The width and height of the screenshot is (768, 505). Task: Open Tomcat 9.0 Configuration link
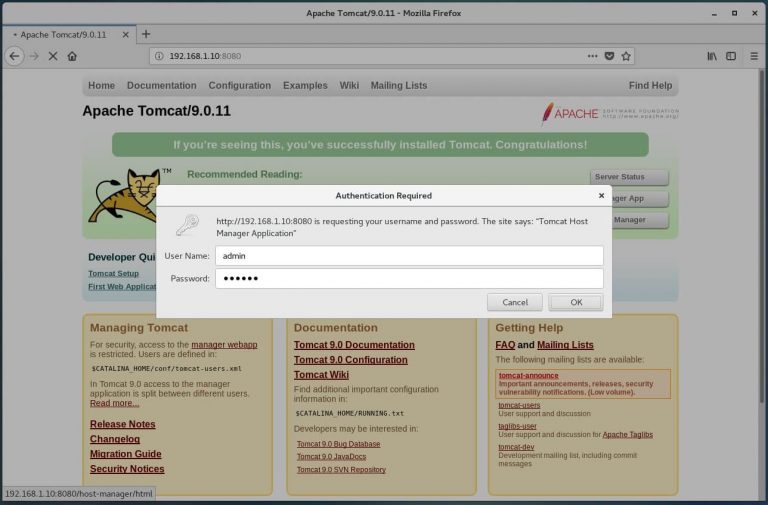351,360
